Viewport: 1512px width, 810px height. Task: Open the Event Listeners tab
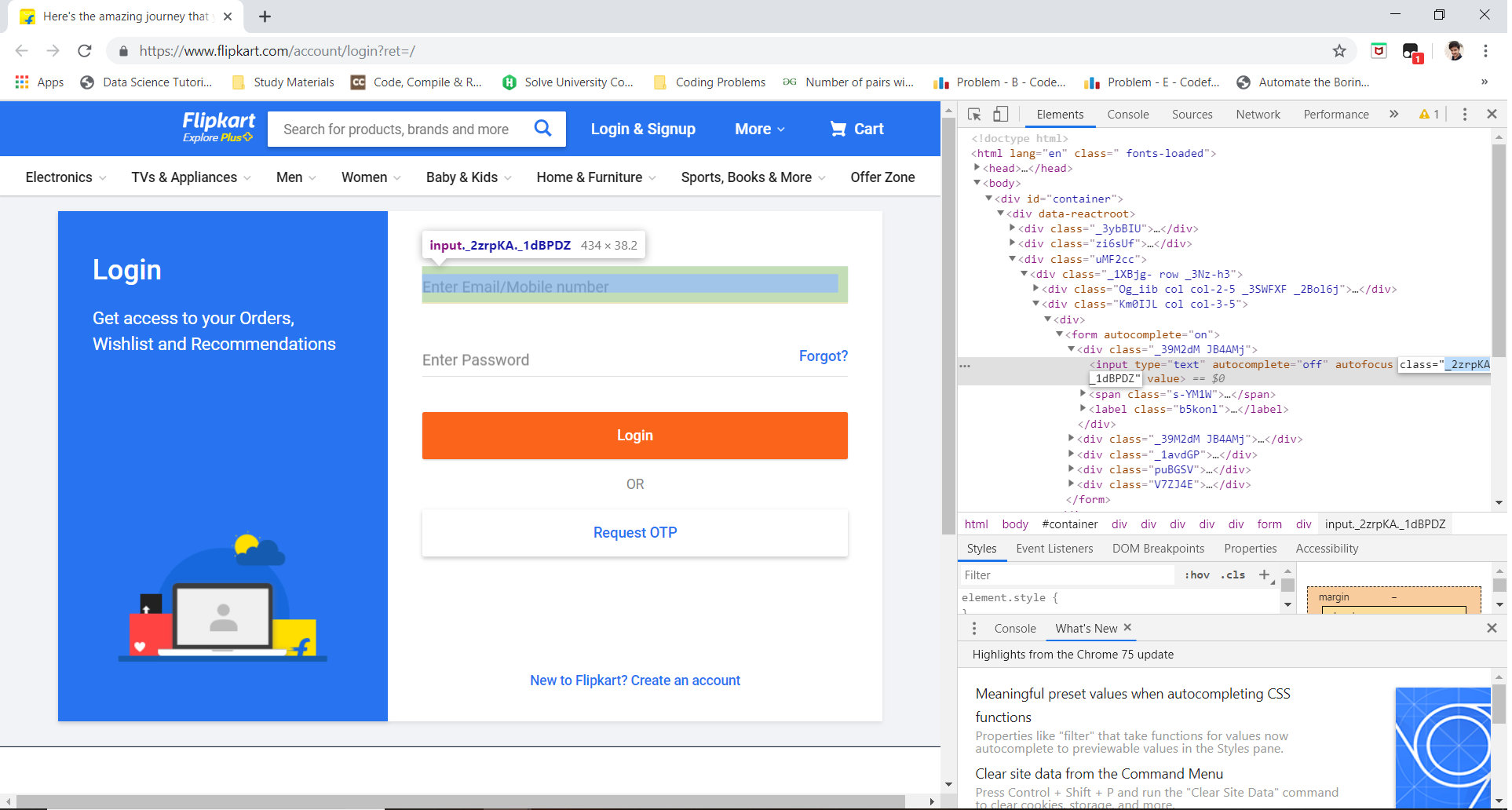[x=1054, y=549]
